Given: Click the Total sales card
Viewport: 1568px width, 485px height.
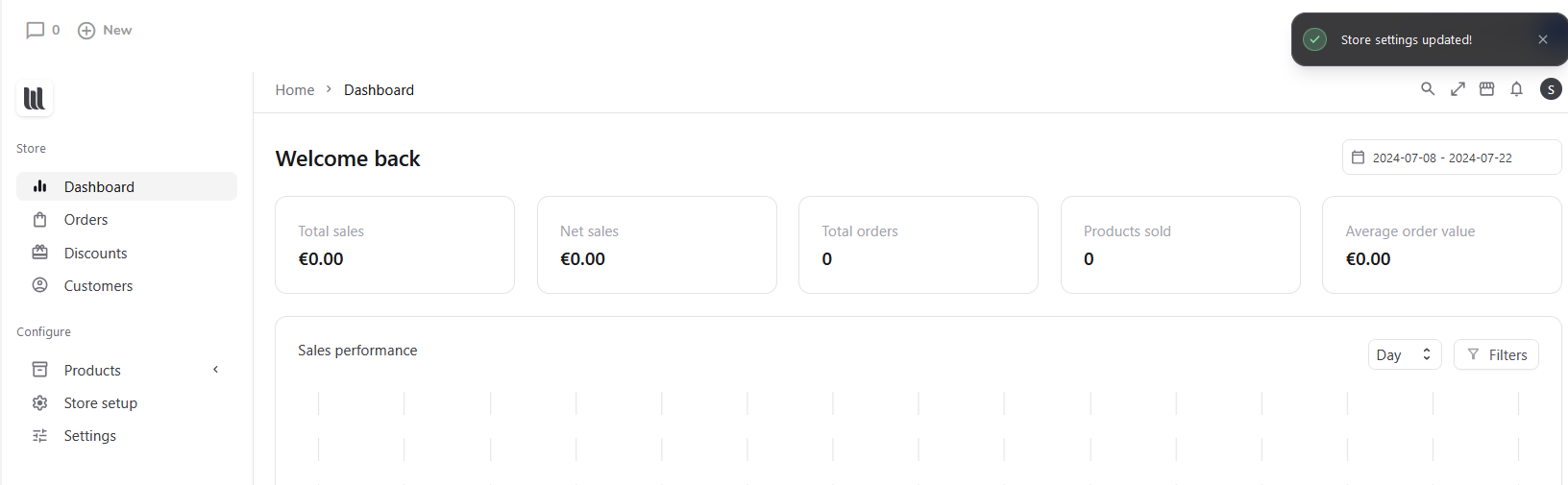Looking at the screenshot, I should 394,245.
